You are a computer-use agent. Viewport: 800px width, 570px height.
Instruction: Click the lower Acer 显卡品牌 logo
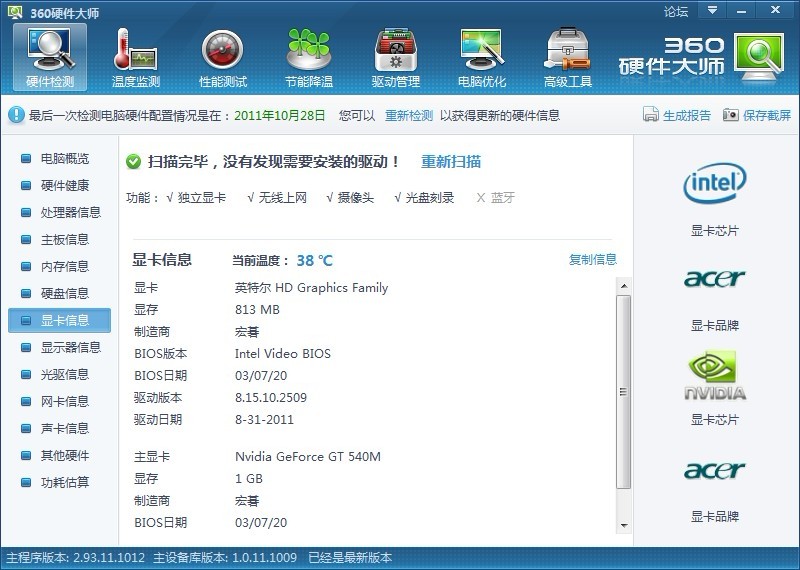click(x=714, y=470)
